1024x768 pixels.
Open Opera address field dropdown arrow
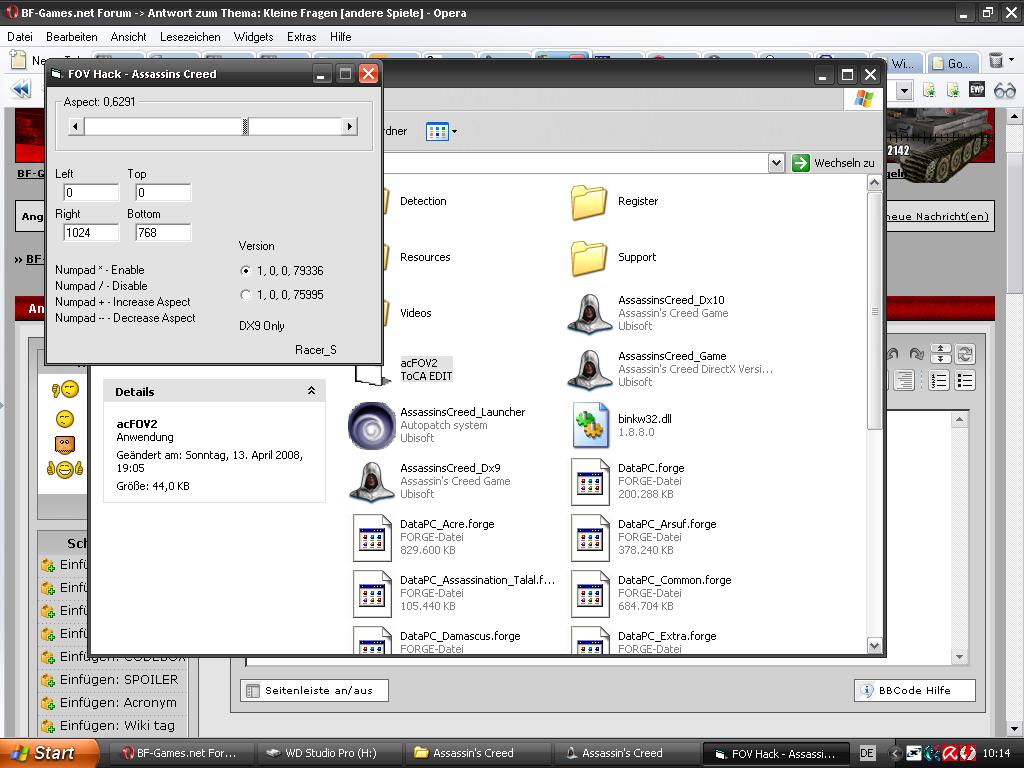pos(904,90)
